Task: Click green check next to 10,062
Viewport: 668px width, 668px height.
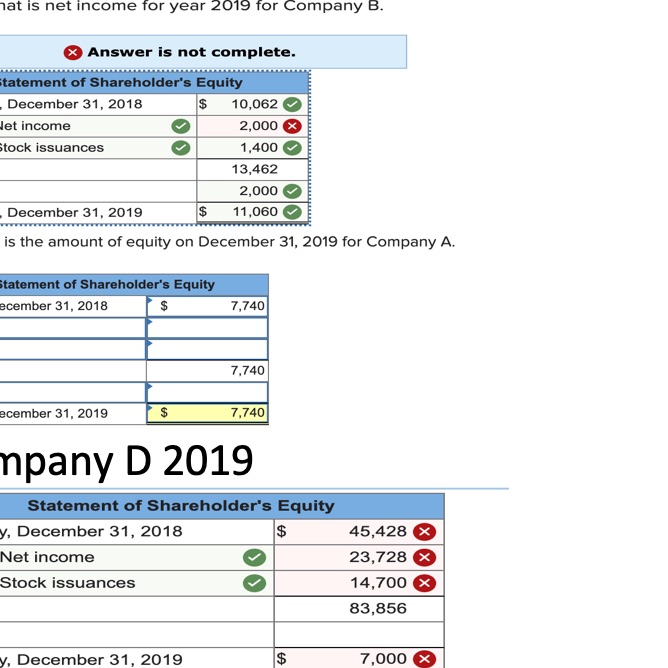Action: click(x=292, y=104)
